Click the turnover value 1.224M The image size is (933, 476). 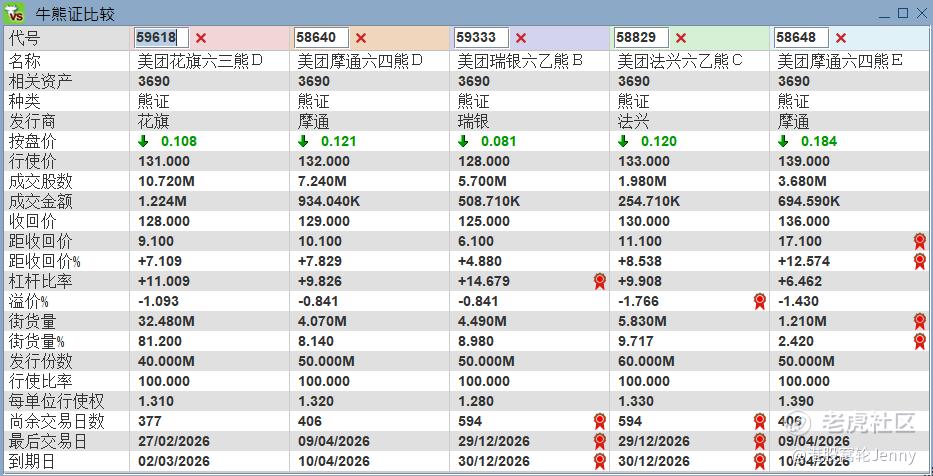162,201
